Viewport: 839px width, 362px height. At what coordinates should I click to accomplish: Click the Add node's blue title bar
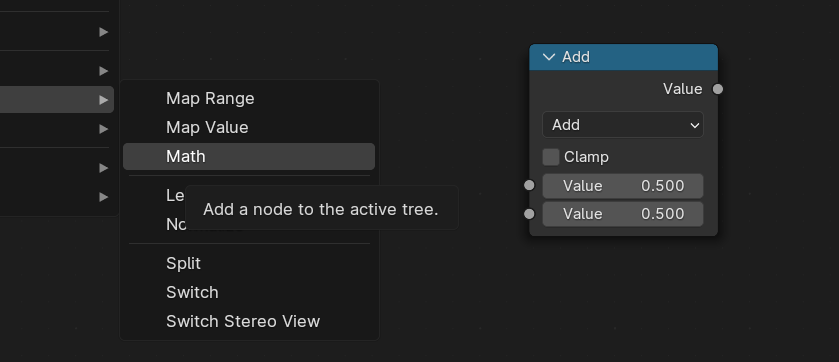(x=623, y=57)
